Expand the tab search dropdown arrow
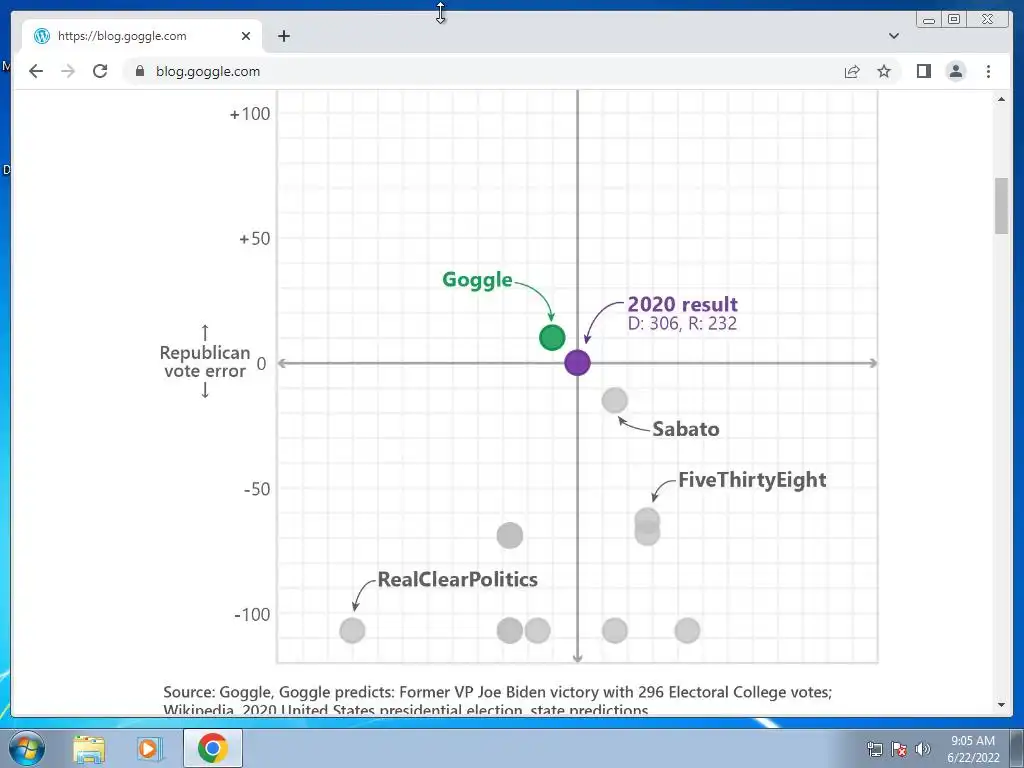 click(894, 36)
